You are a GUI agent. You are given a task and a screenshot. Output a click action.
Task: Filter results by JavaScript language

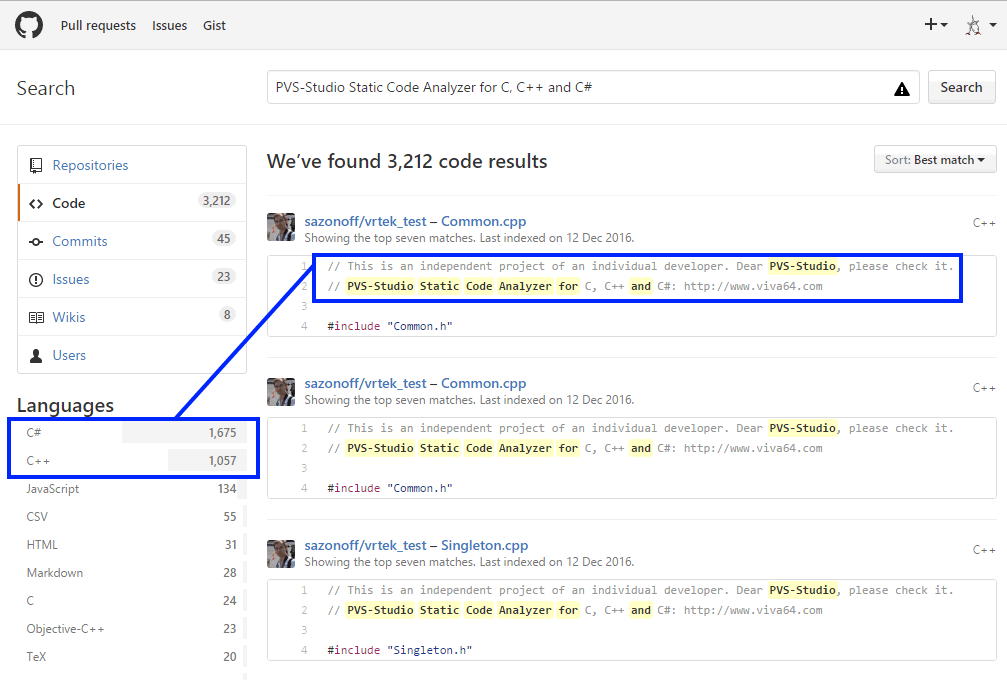click(132, 489)
